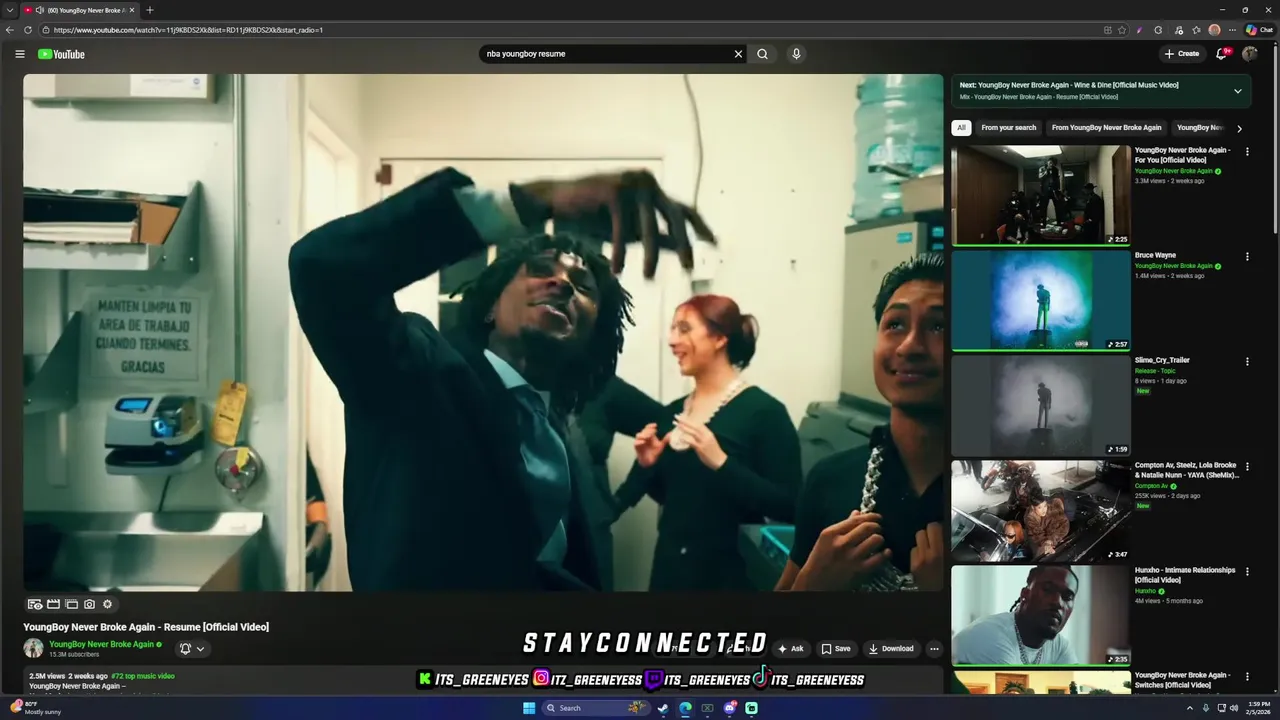The height and width of the screenshot is (720, 1280).
Task: Add this page to browser favorites
Action: (x=1122, y=30)
